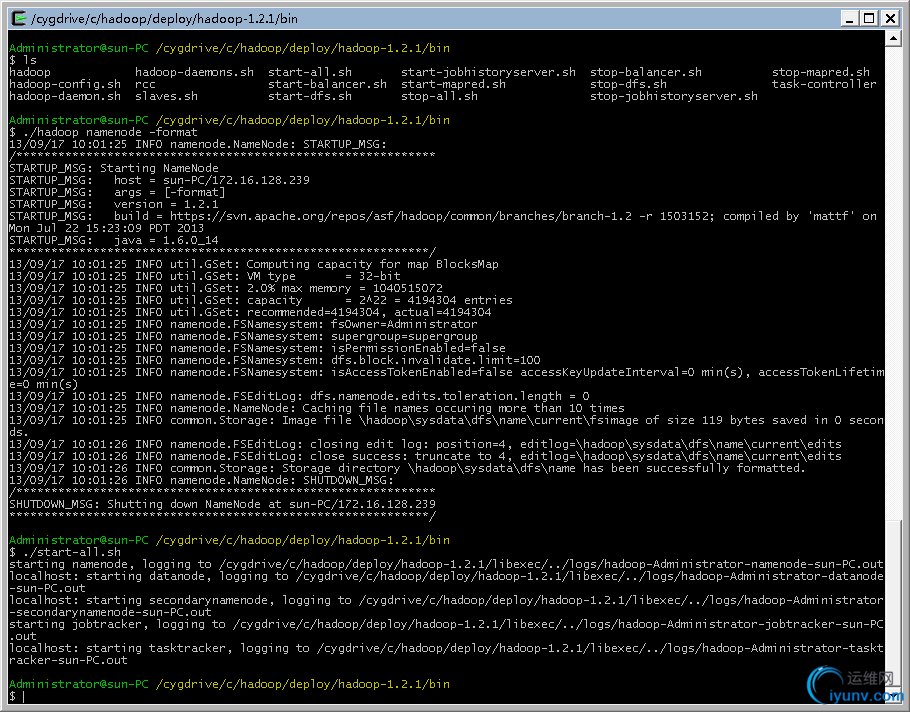The image size is (910, 712).
Task: Click 'dfs.namenode.edits.toleration.length = 0' line
Action: pyautogui.click(x=299, y=396)
